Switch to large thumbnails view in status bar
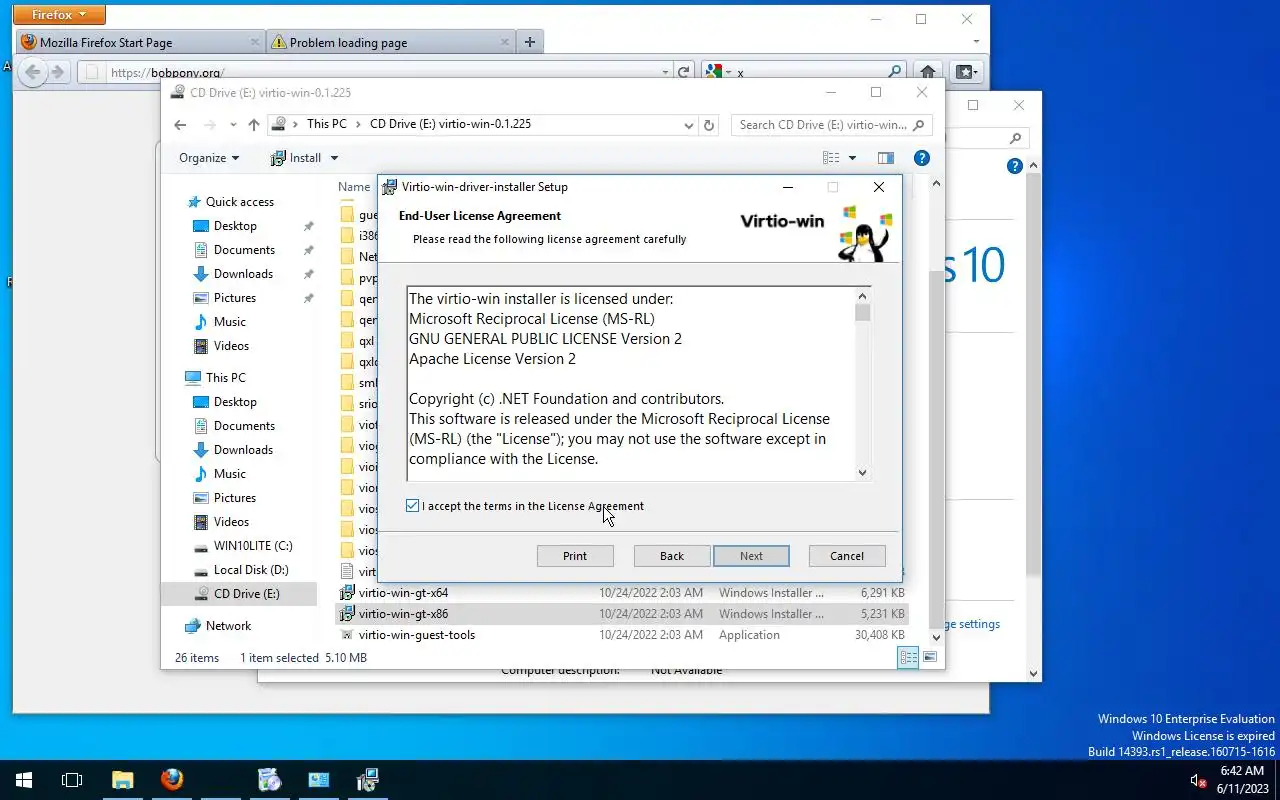The image size is (1280, 800). 930,658
